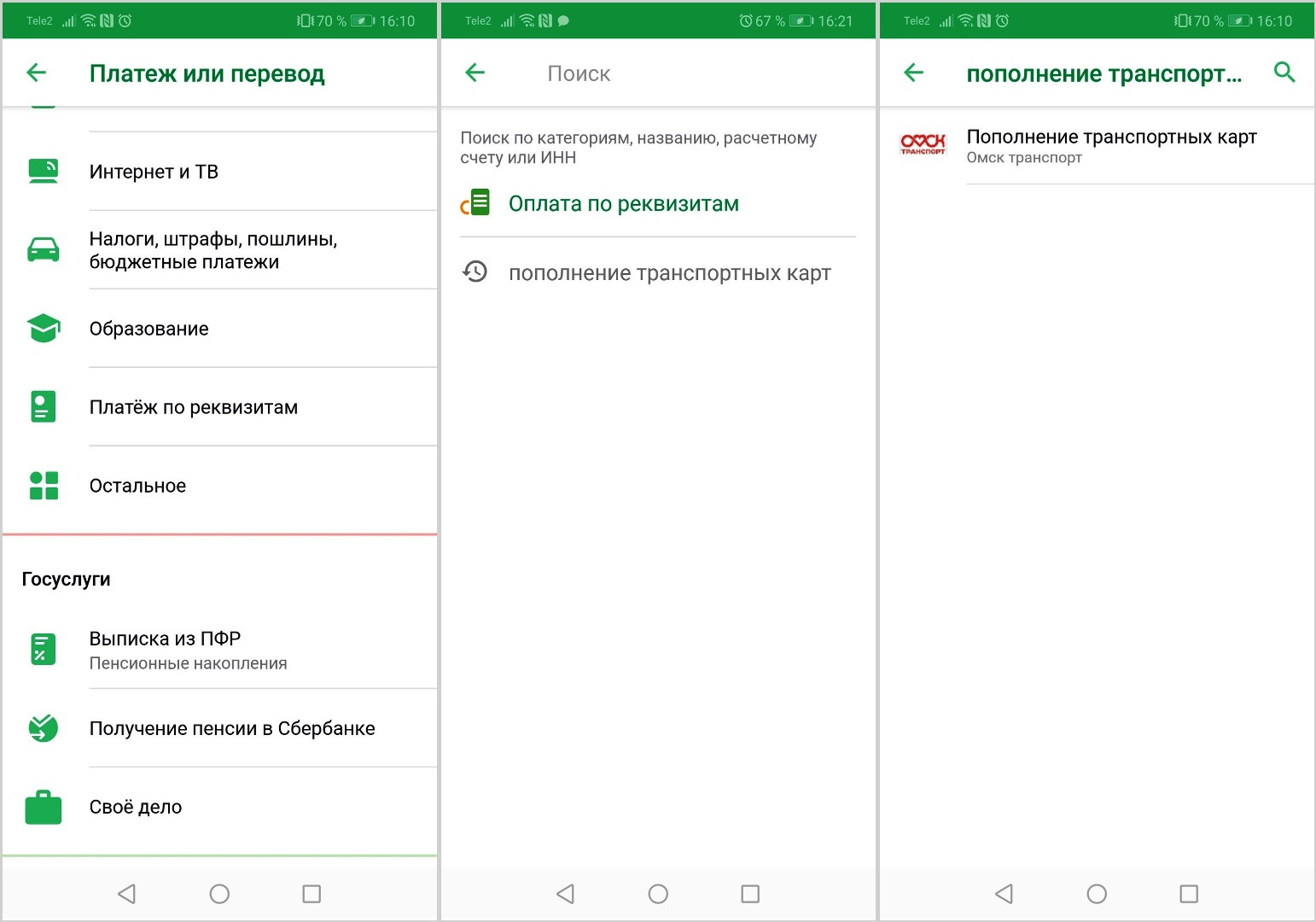Open Выписка из ПФР
Viewport: 1316px width, 922px height.
click(x=219, y=650)
